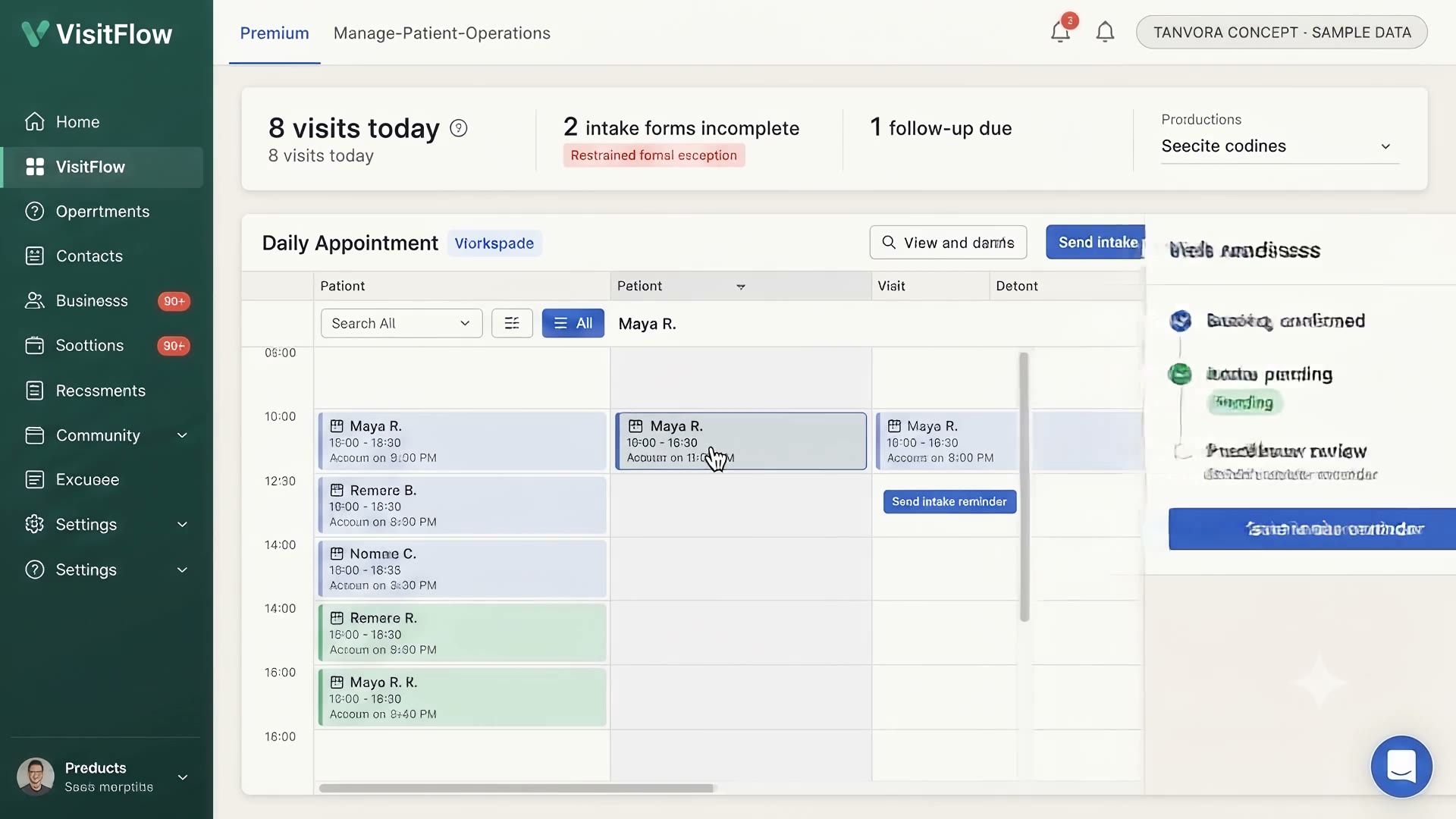Click the VisitFlow grid icon in sidebar
The width and height of the screenshot is (1456, 819).
tap(35, 167)
